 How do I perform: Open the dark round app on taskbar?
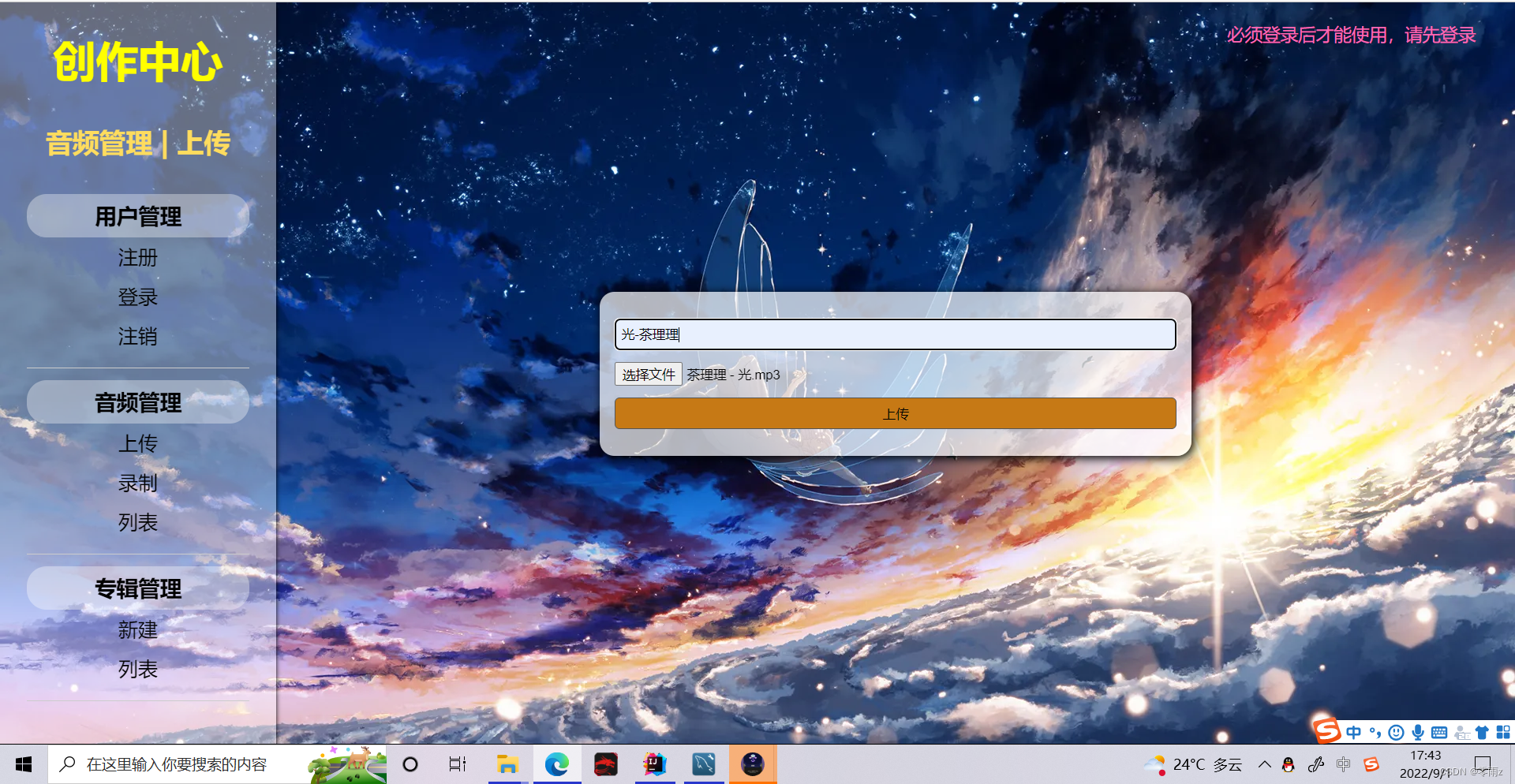coord(753,764)
